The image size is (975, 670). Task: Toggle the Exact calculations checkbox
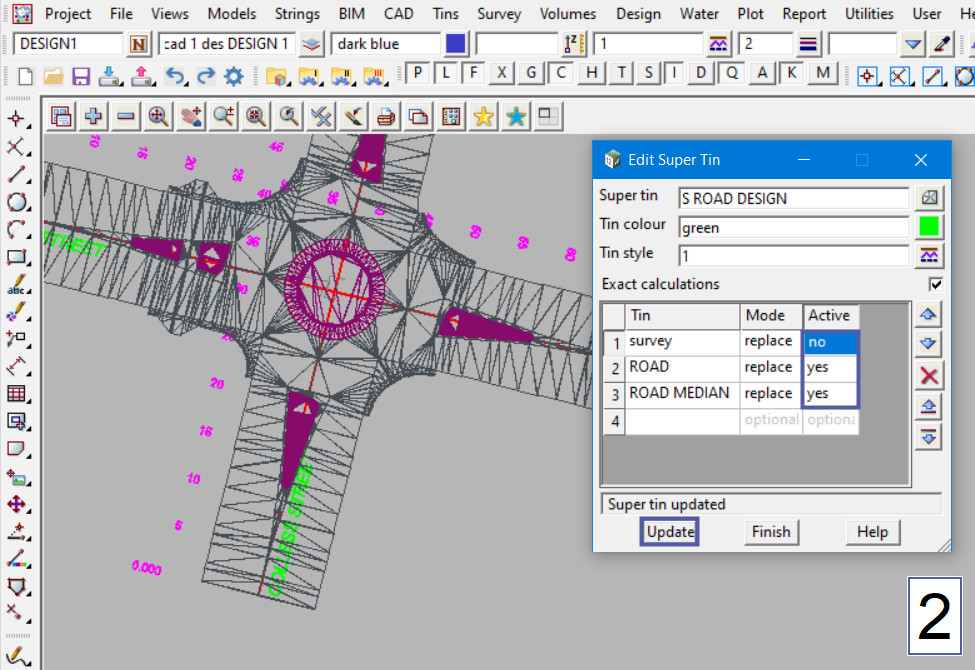point(935,285)
